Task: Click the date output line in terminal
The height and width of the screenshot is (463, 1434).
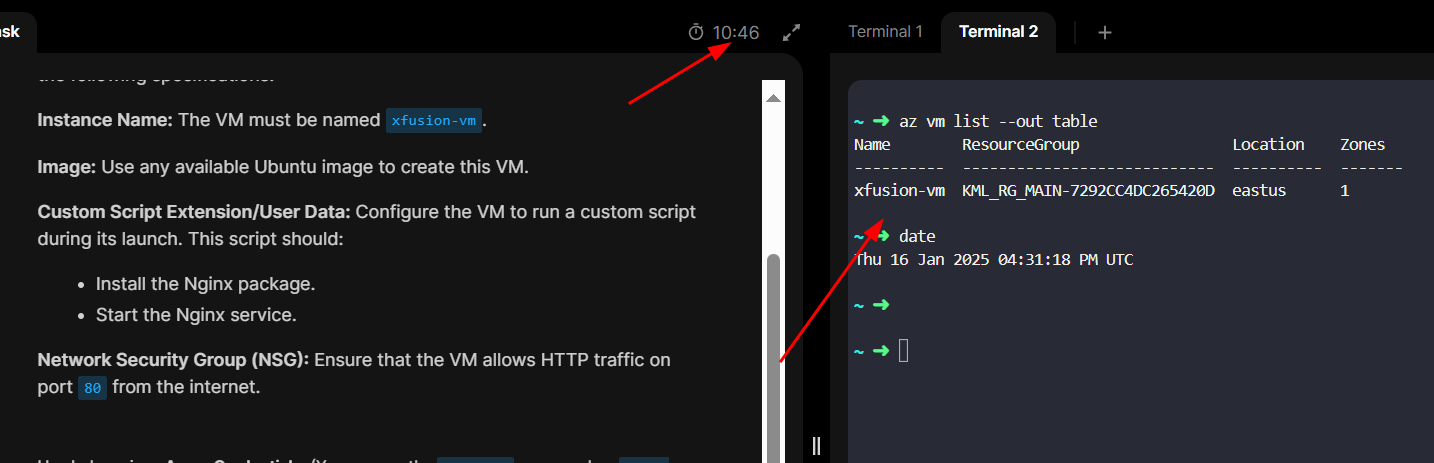Action: point(993,260)
